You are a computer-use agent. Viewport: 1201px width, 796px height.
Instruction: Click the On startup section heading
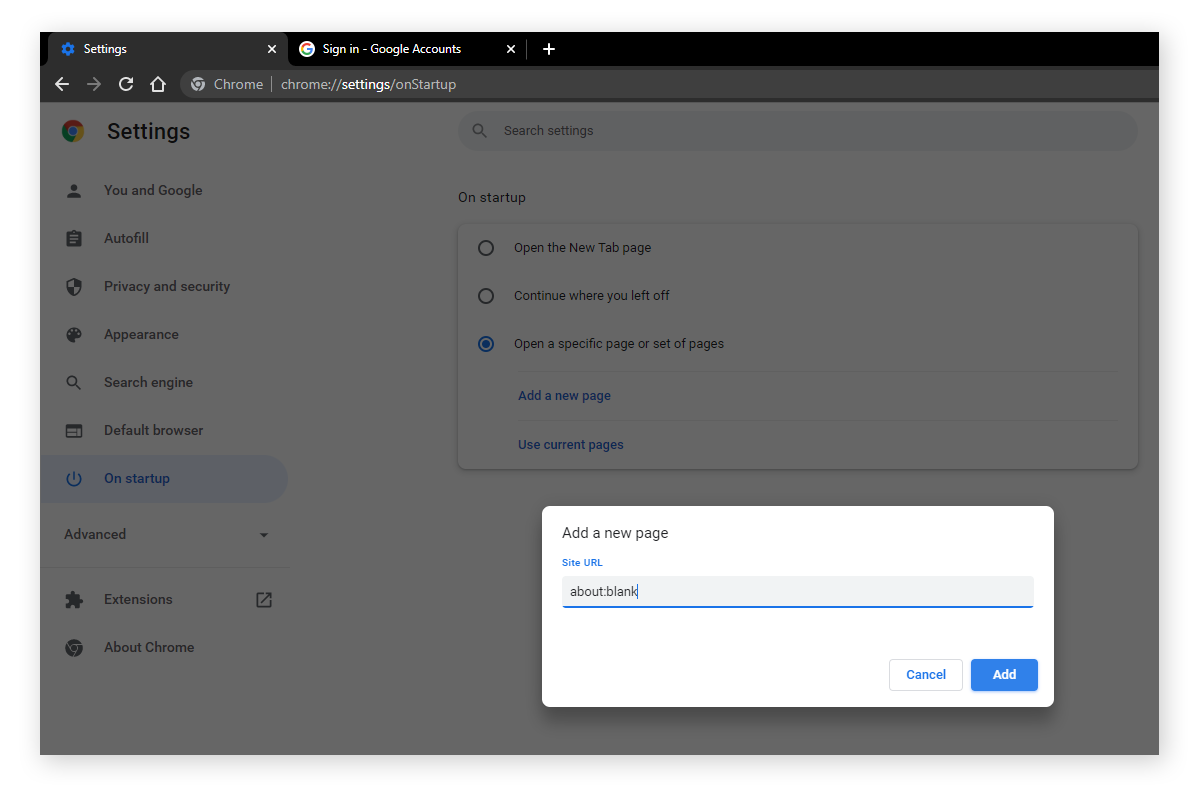coord(492,197)
